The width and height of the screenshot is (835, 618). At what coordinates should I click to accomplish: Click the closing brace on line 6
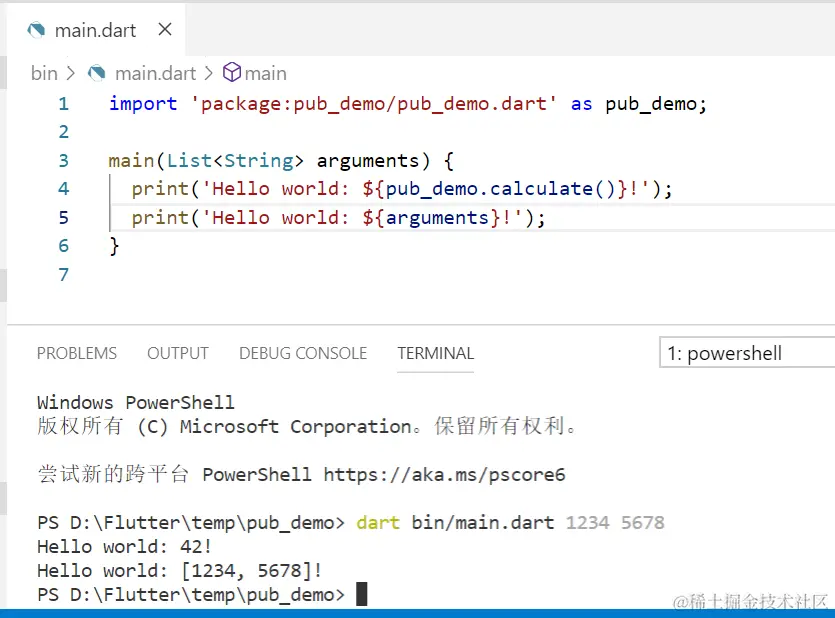tap(114, 246)
